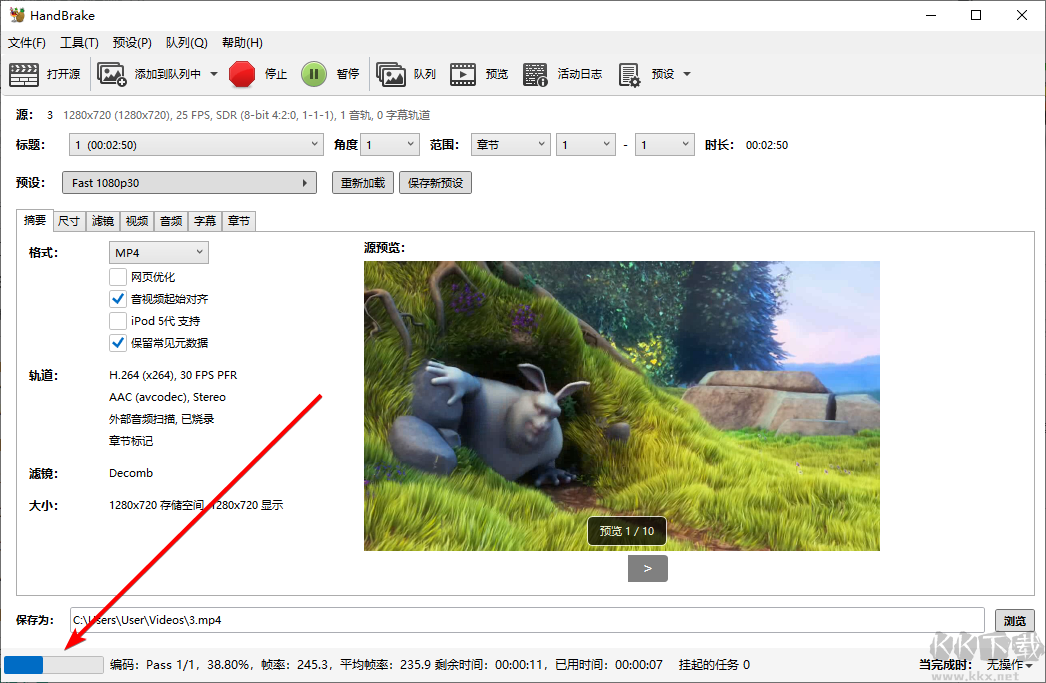Click the 浏览 browse button
This screenshot has width=1046, height=683.
click(1014, 620)
